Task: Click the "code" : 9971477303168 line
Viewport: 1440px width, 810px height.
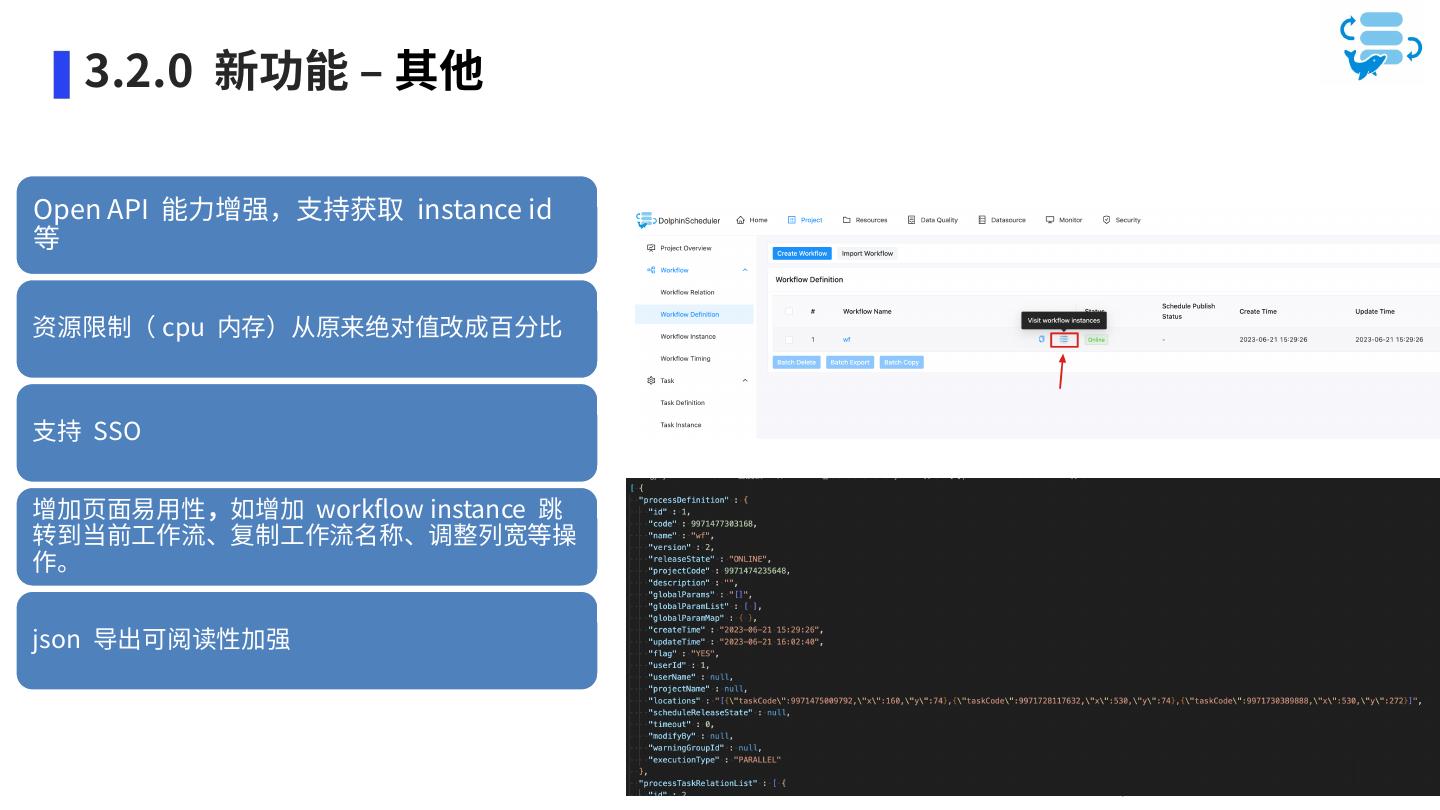Action: [x=702, y=524]
